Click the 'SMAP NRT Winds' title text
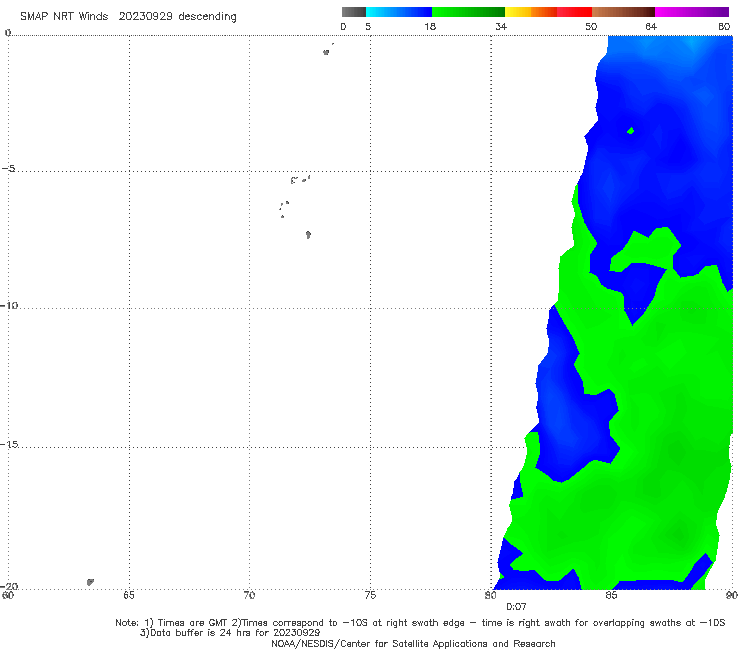 pyautogui.click(x=64, y=17)
